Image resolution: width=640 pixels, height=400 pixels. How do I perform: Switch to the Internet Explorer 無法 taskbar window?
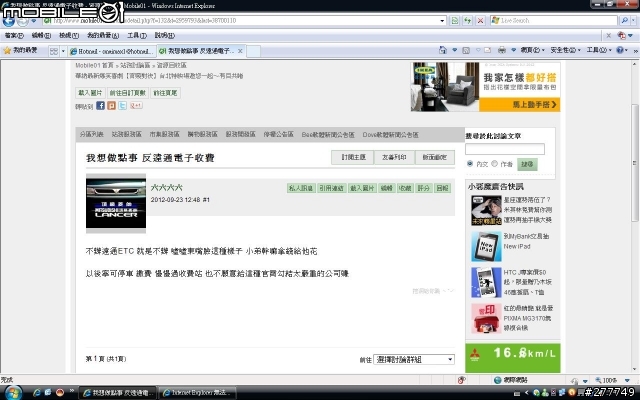click(x=197, y=393)
